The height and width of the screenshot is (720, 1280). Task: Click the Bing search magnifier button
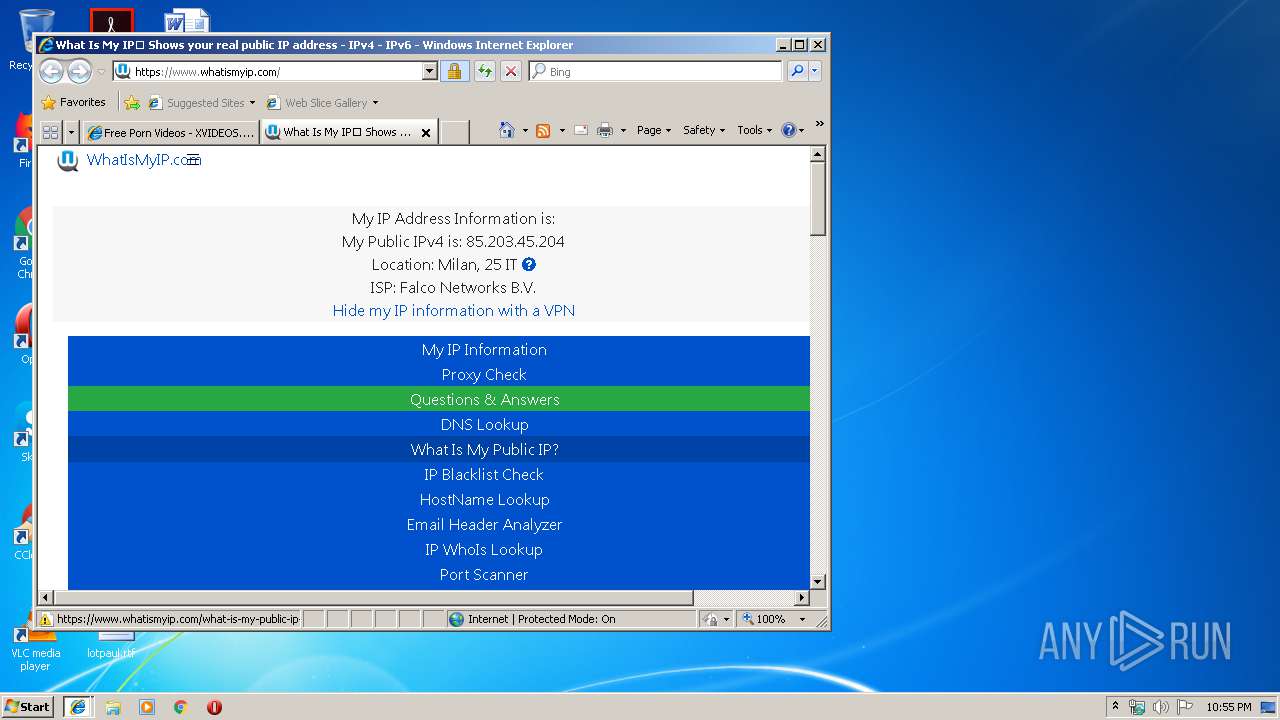coord(797,71)
